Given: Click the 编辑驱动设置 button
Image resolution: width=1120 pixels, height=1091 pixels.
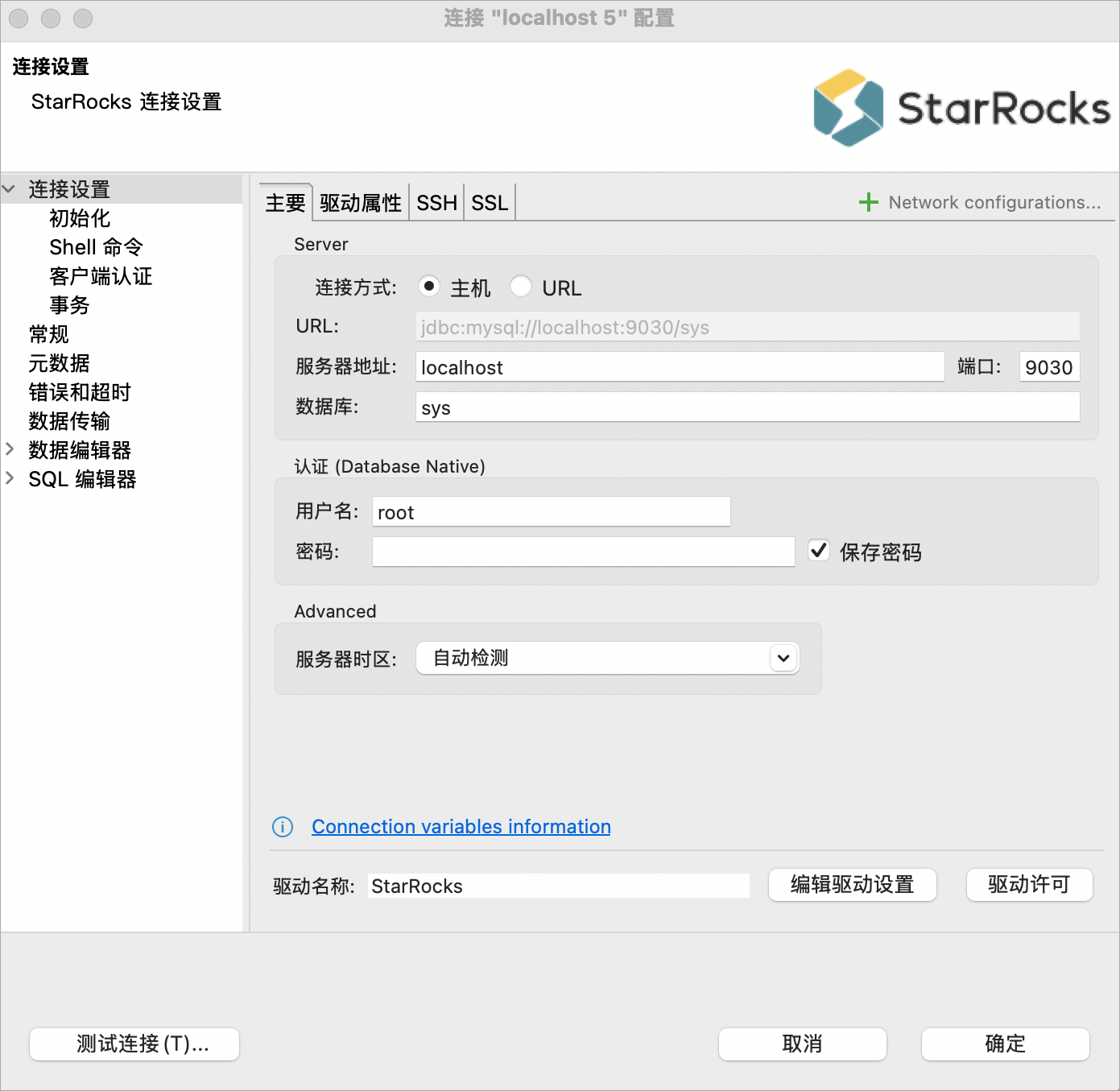Looking at the screenshot, I should 853,885.
